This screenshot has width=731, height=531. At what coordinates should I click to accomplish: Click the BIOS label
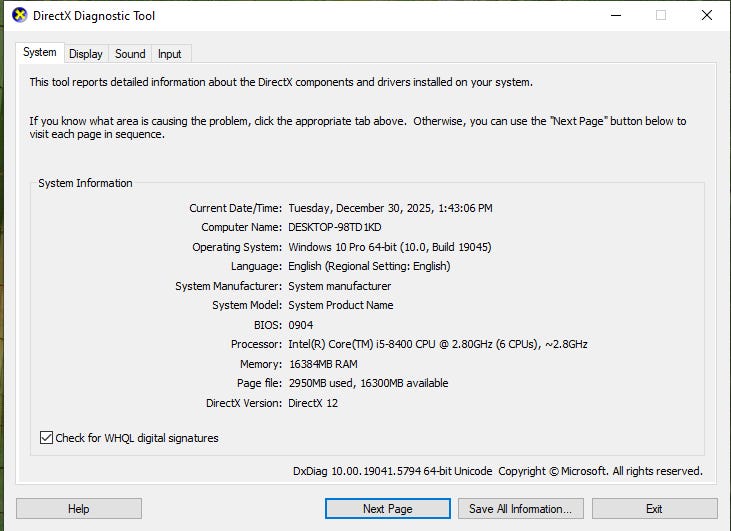pyautogui.click(x=268, y=325)
